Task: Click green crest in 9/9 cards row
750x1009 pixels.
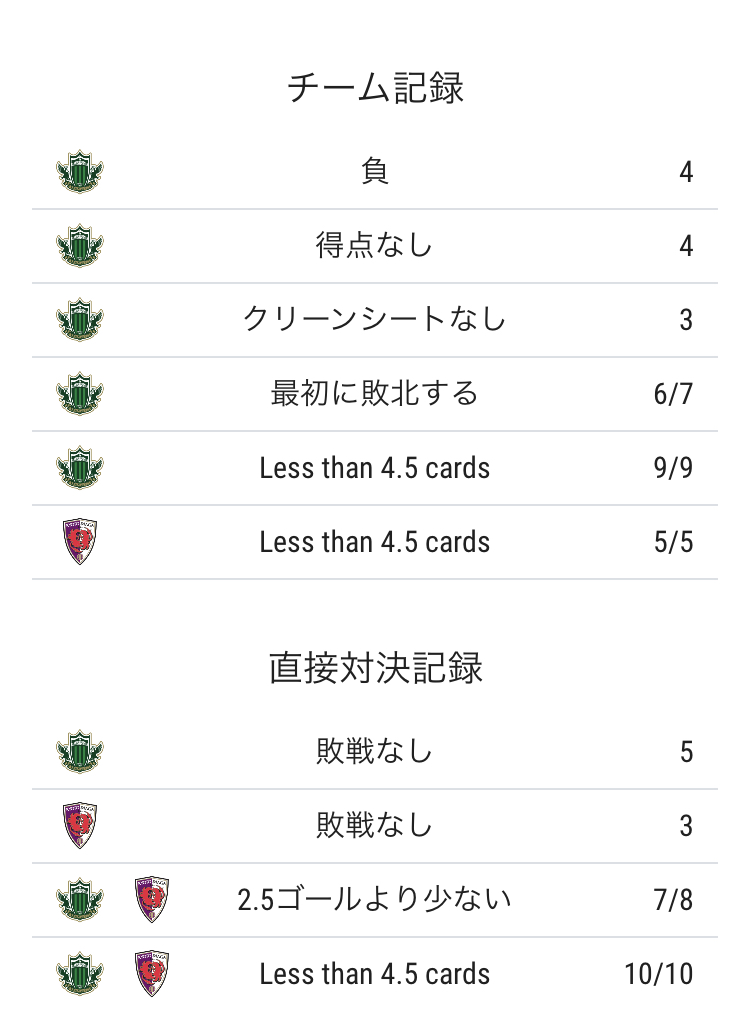Action: [80, 468]
